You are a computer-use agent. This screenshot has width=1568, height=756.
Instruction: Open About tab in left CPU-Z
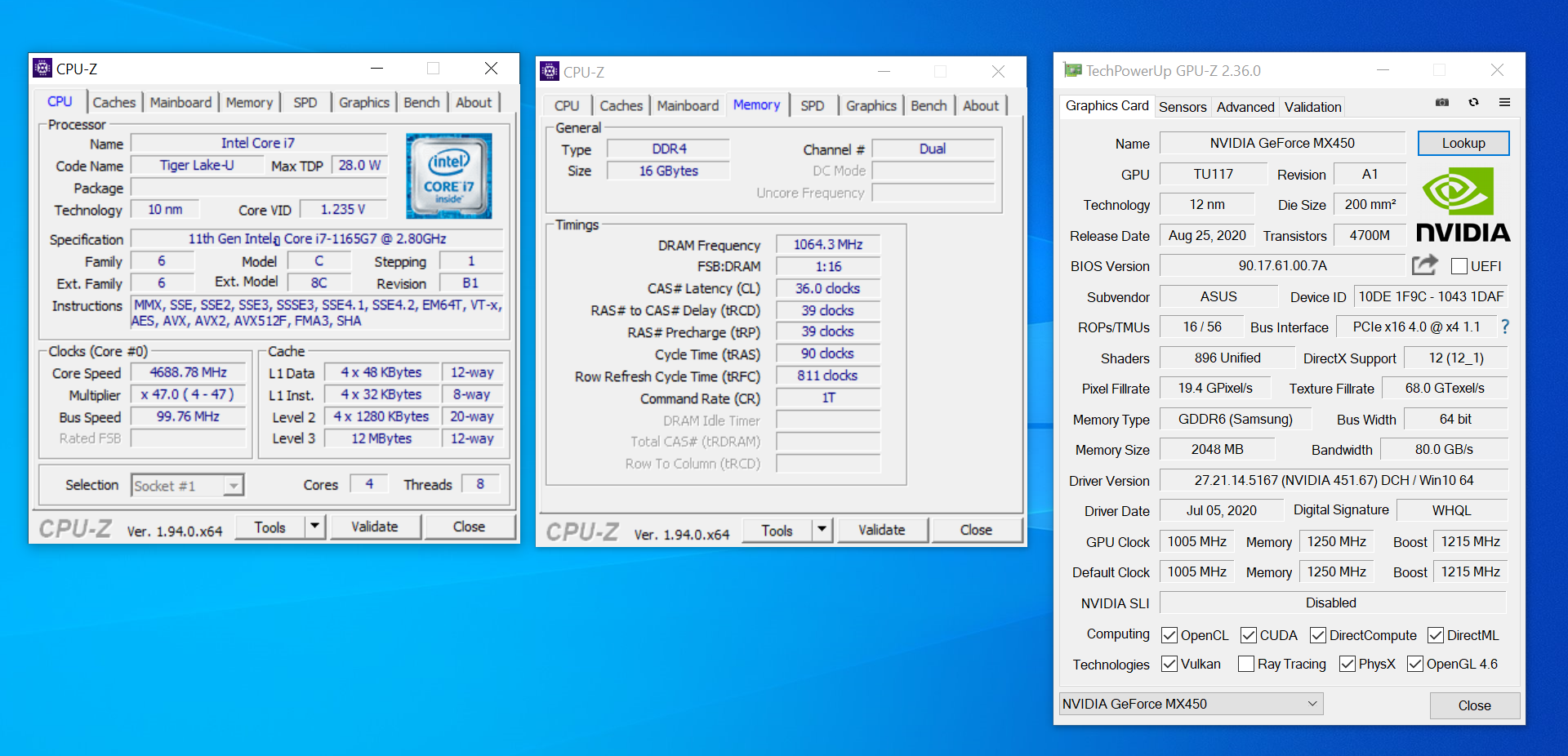click(x=474, y=102)
